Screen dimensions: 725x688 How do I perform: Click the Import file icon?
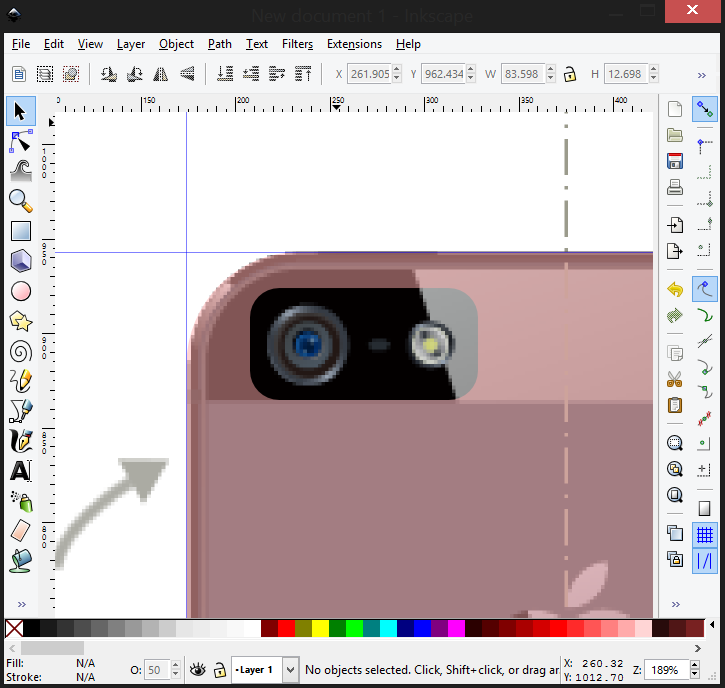pos(675,225)
